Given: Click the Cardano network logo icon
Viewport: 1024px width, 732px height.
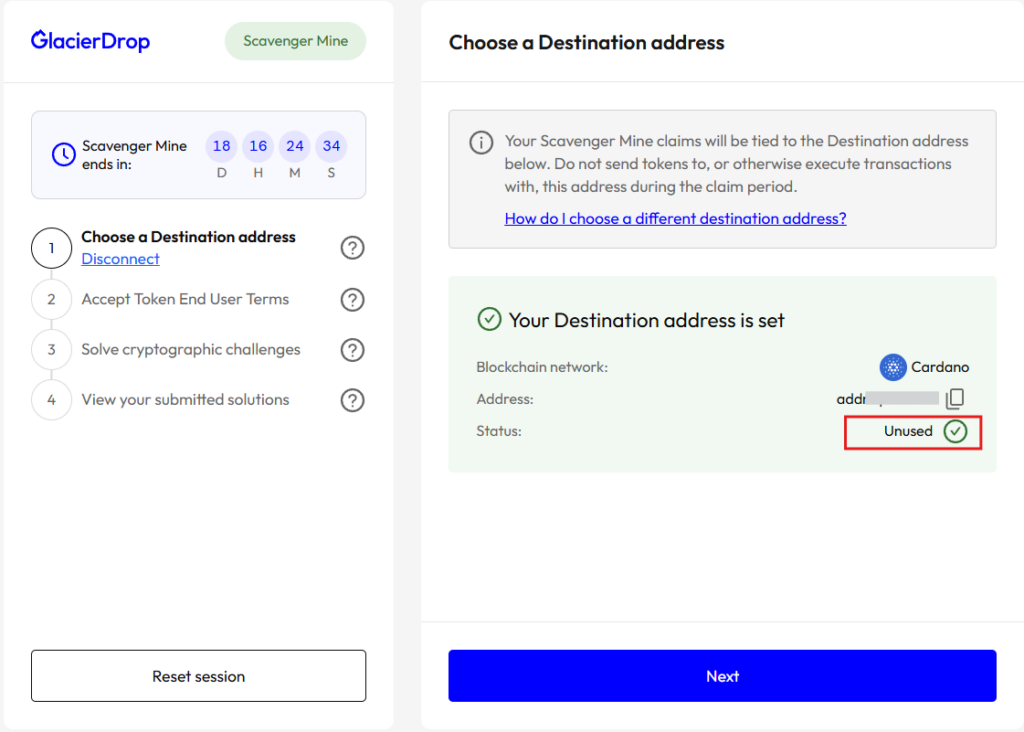Looking at the screenshot, I should click(x=892, y=367).
